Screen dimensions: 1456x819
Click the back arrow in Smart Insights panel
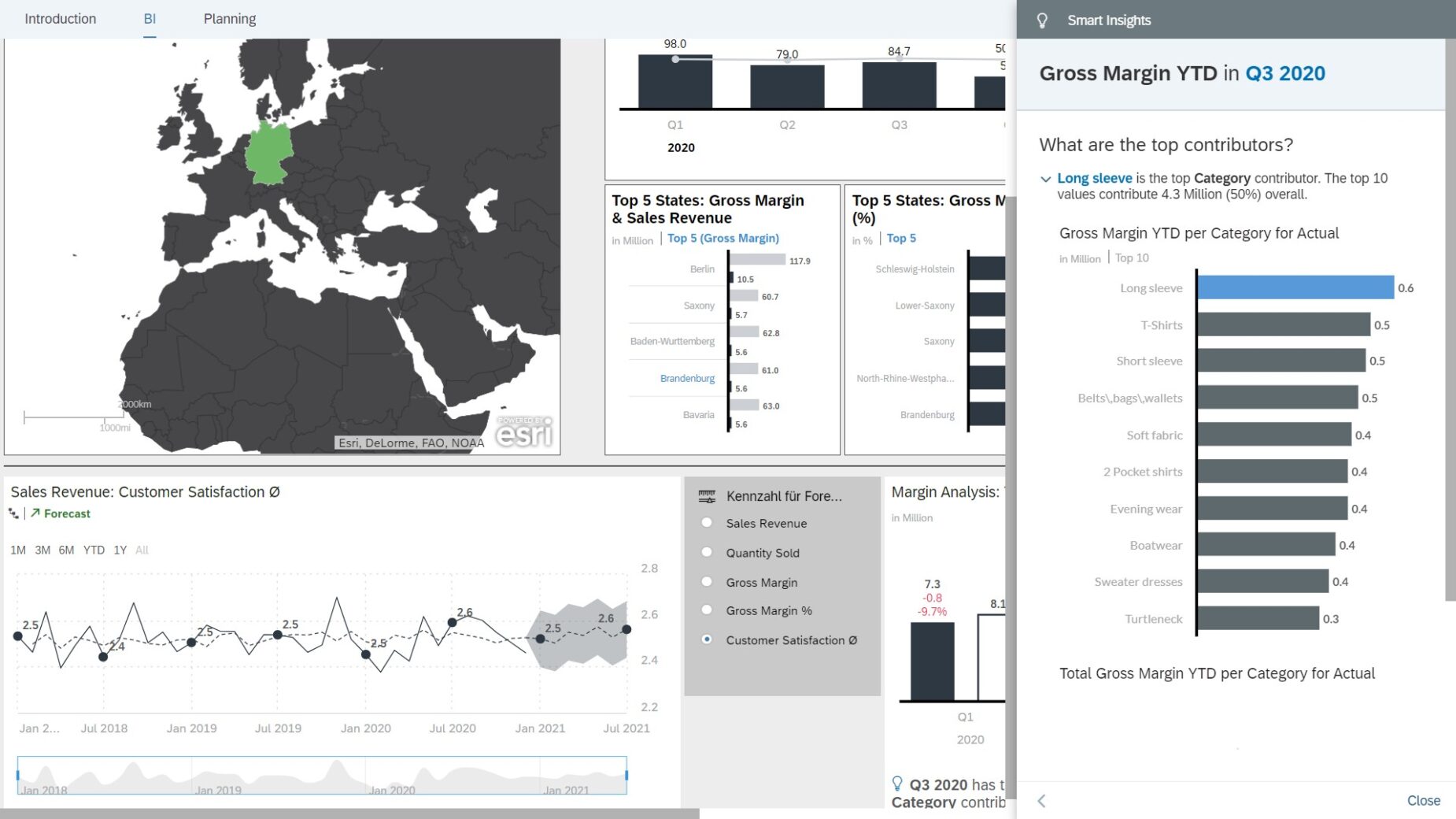click(1041, 801)
